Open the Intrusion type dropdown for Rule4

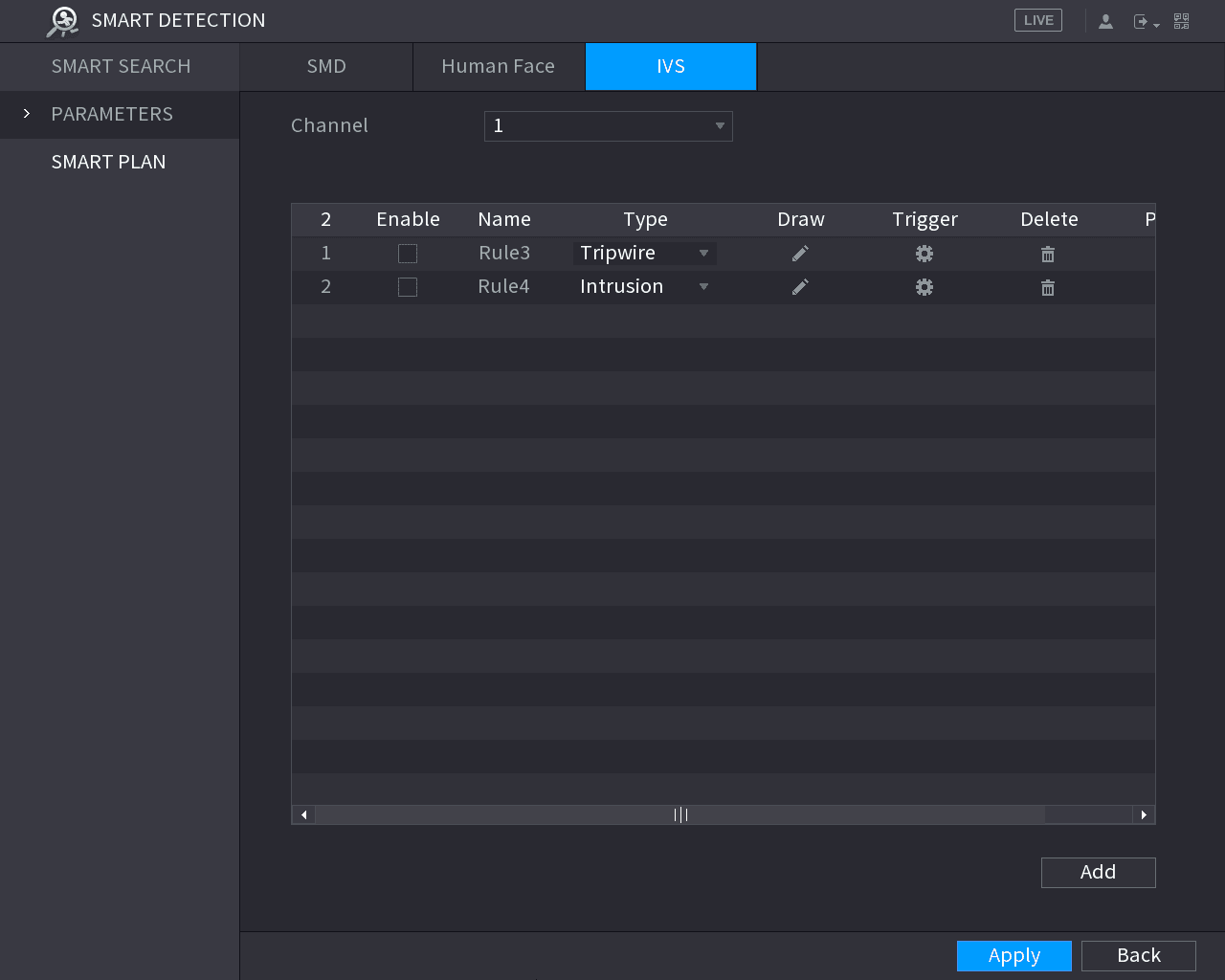[645, 287]
